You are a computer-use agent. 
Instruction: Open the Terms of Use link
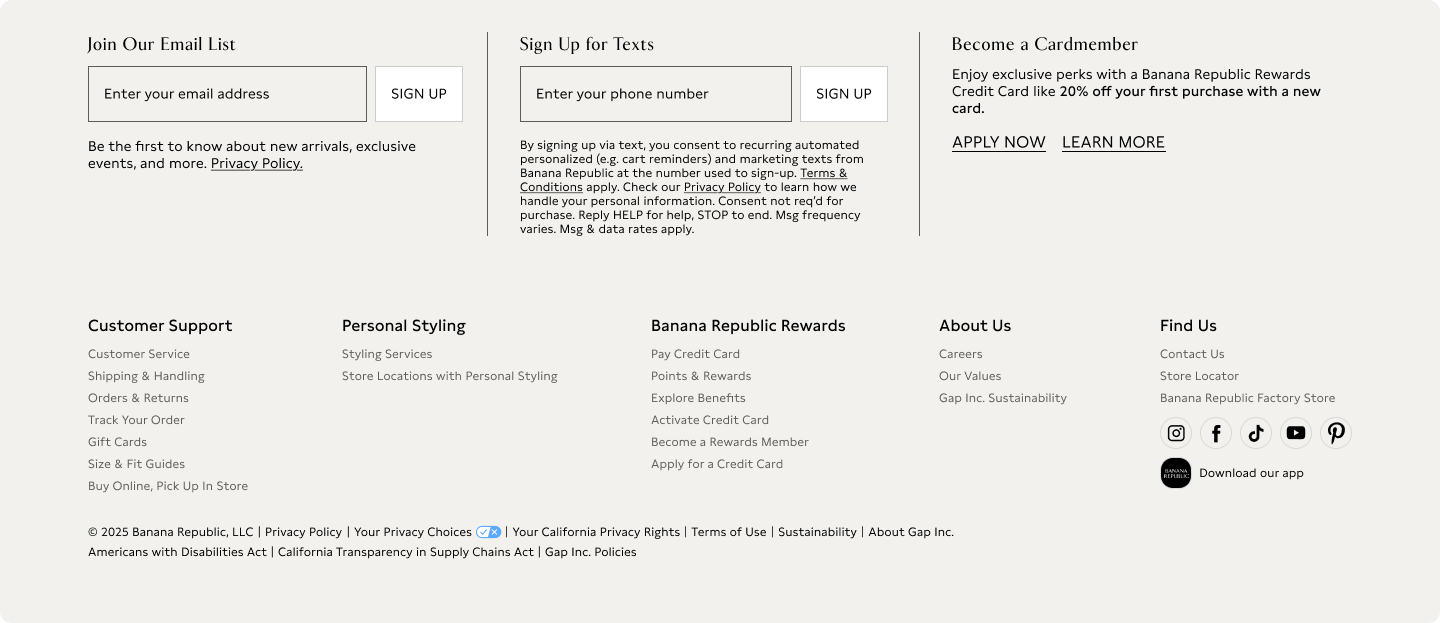pos(729,532)
